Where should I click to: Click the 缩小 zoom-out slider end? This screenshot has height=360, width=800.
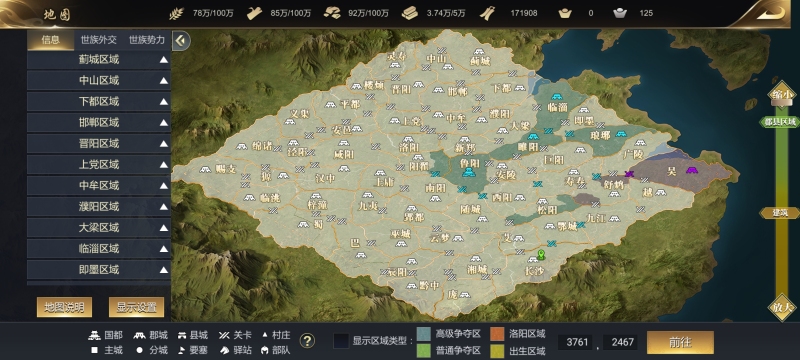(782, 94)
